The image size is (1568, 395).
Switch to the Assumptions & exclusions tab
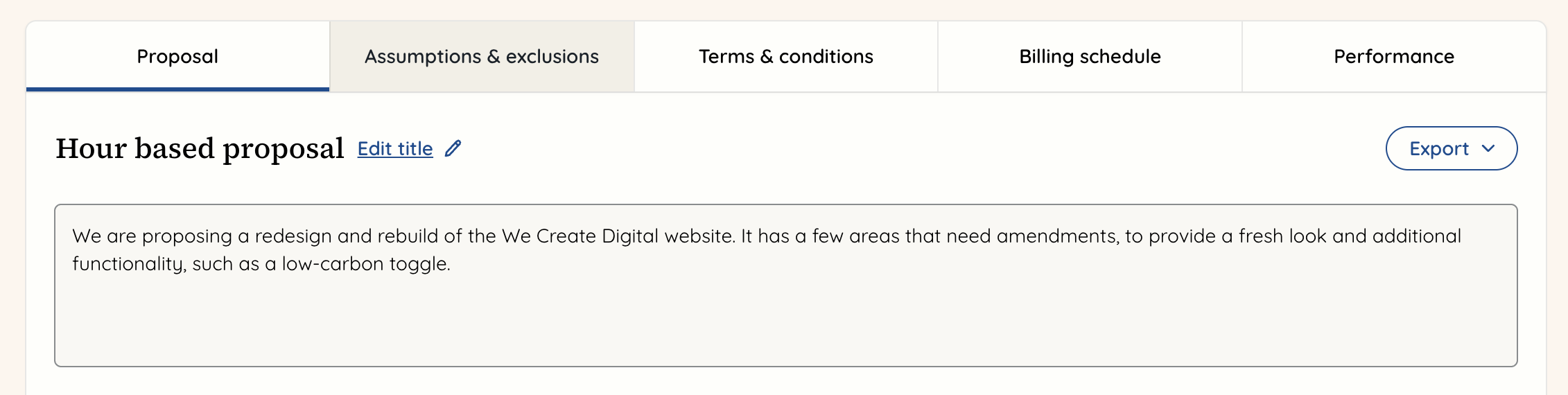click(x=482, y=56)
